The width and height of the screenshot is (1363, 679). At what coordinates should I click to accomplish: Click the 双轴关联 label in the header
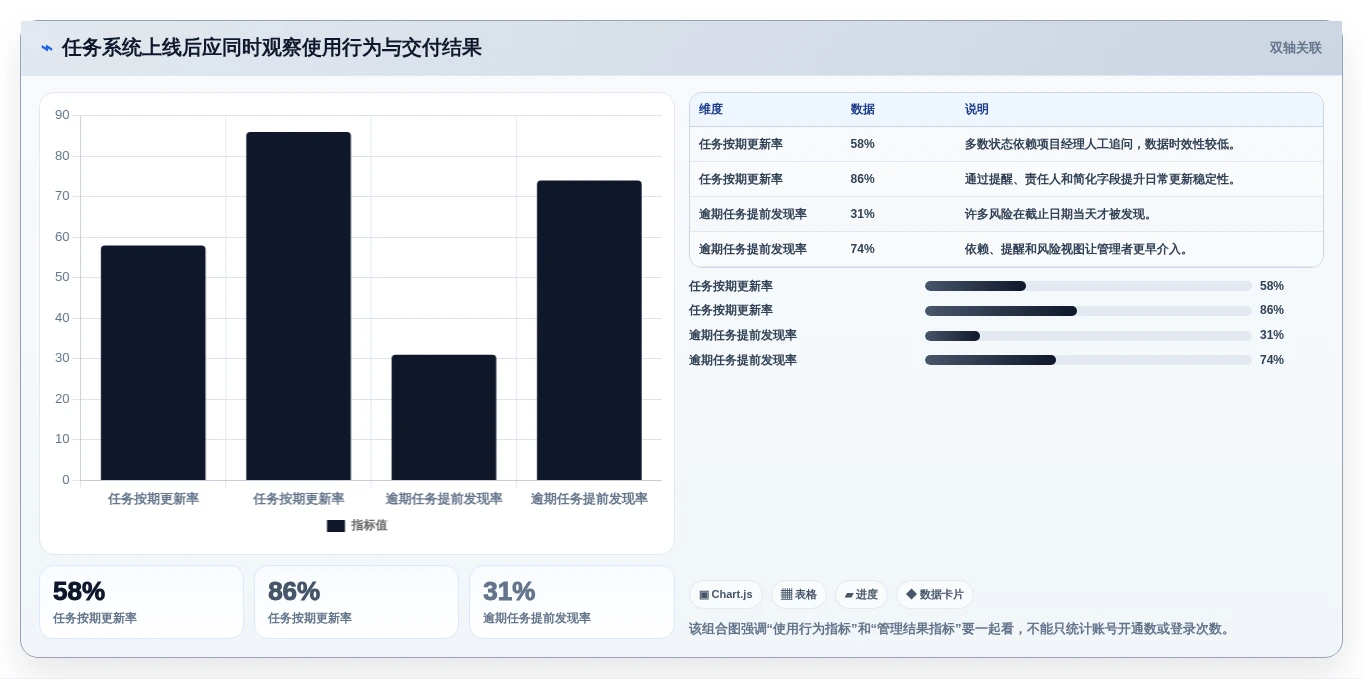(x=1296, y=48)
